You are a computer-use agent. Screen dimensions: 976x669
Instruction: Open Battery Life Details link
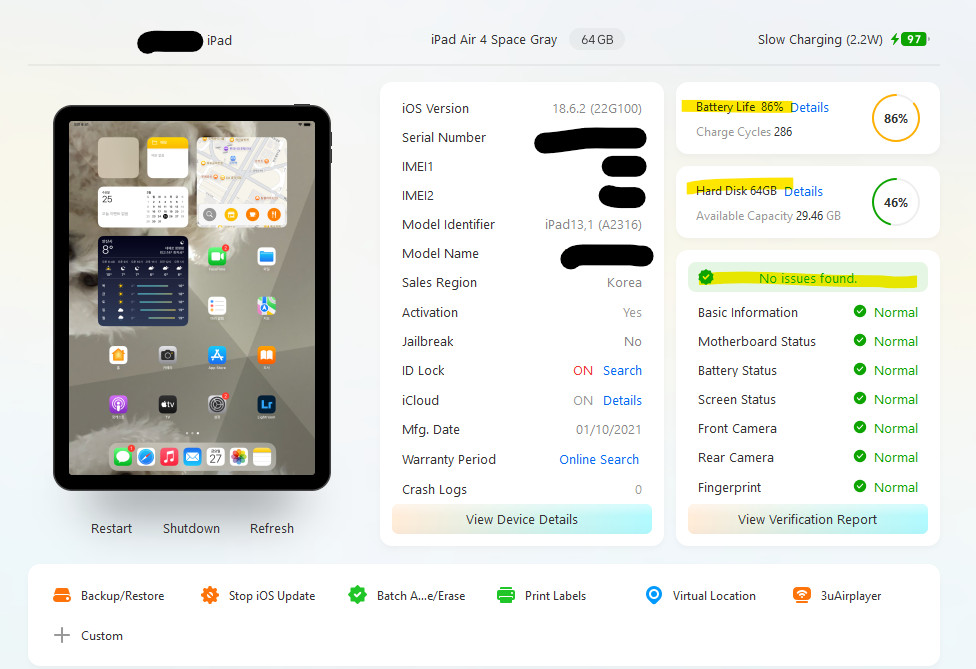809,107
